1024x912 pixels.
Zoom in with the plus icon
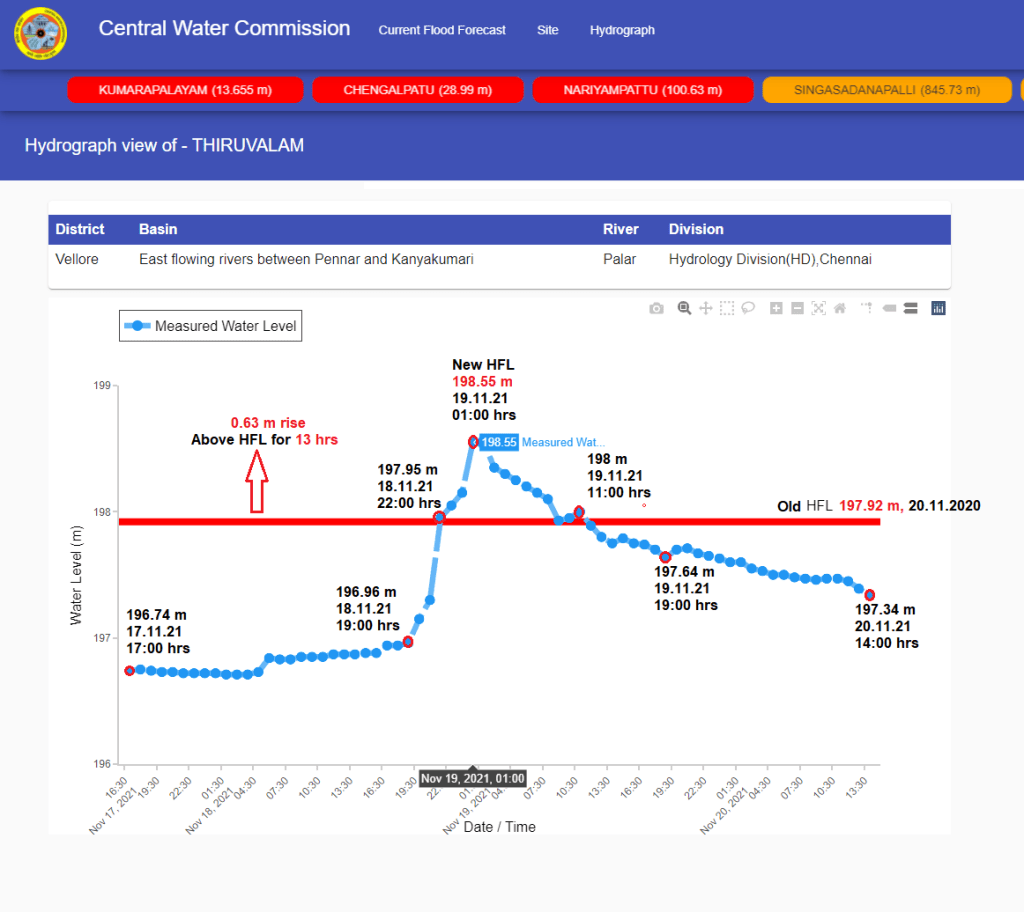pos(776,308)
